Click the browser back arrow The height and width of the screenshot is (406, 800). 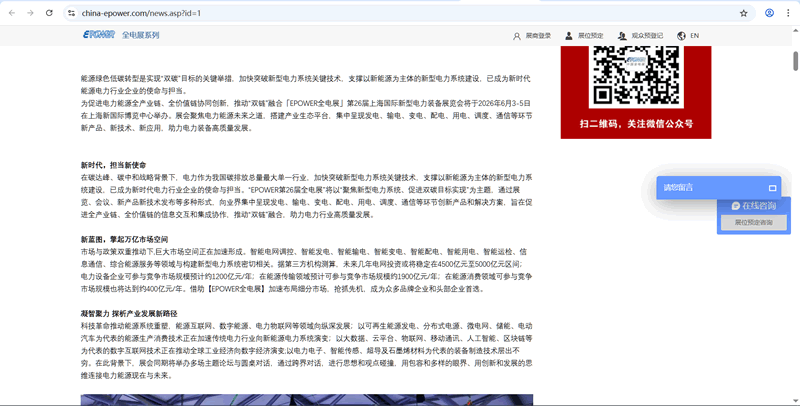point(11,13)
